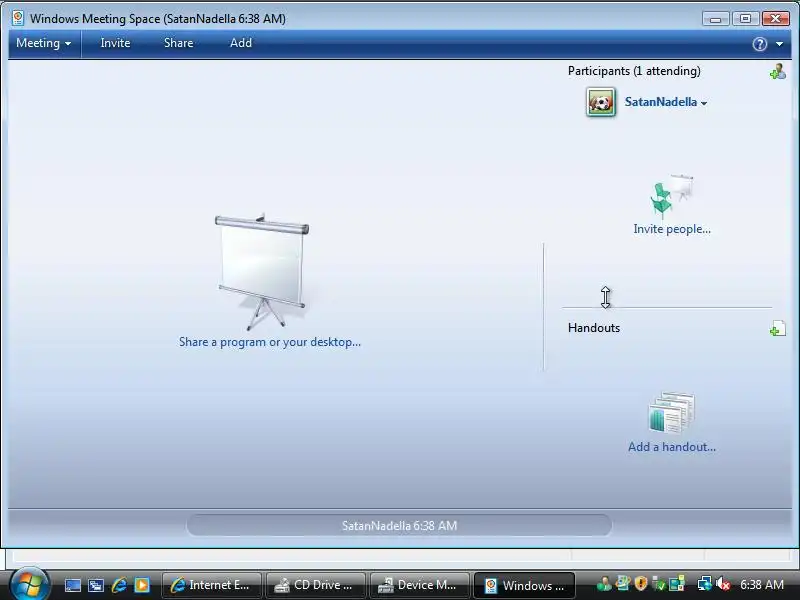Screen dimensions: 800x600
Task: Click the Invite people... link
Action: (x=672, y=229)
